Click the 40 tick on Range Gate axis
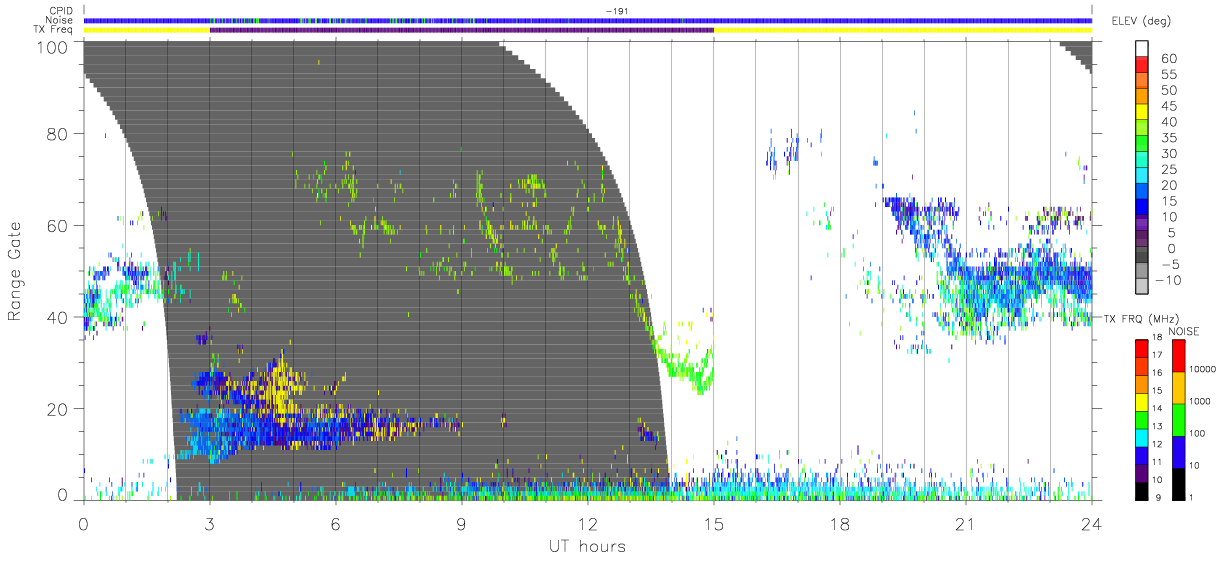 tap(59, 318)
